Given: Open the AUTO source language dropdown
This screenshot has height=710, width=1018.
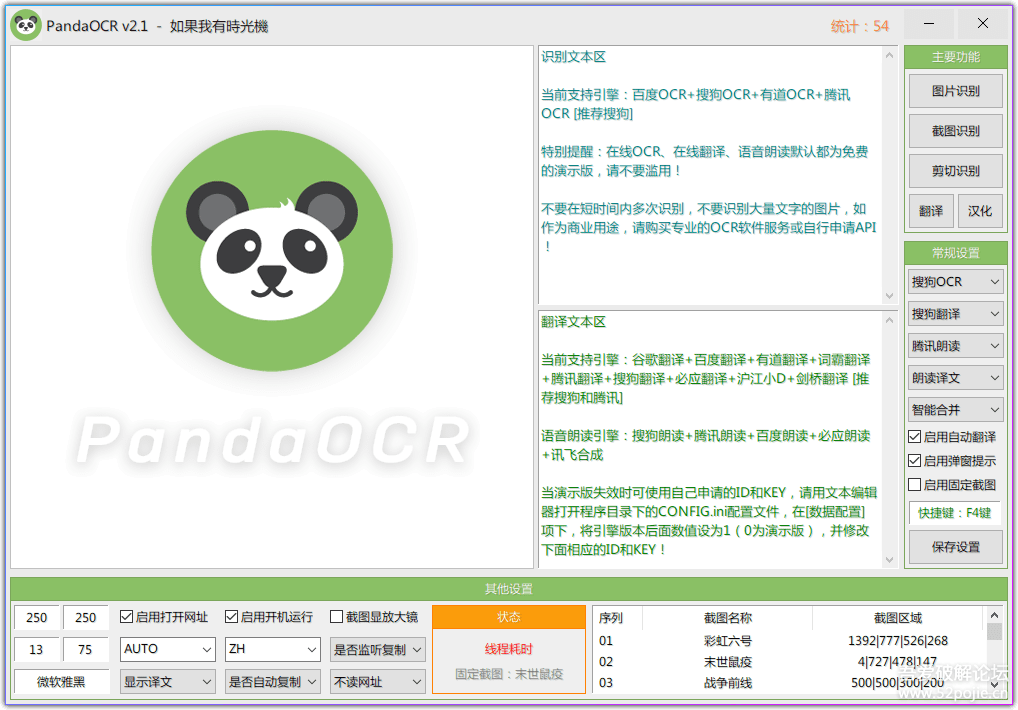Looking at the screenshot, I should [168, 649].
